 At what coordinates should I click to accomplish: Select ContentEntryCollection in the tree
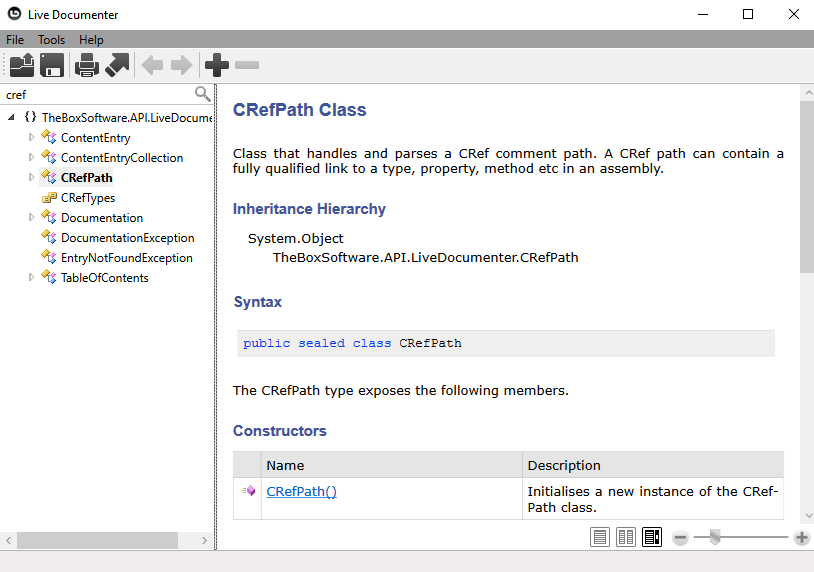click(122, 158)
